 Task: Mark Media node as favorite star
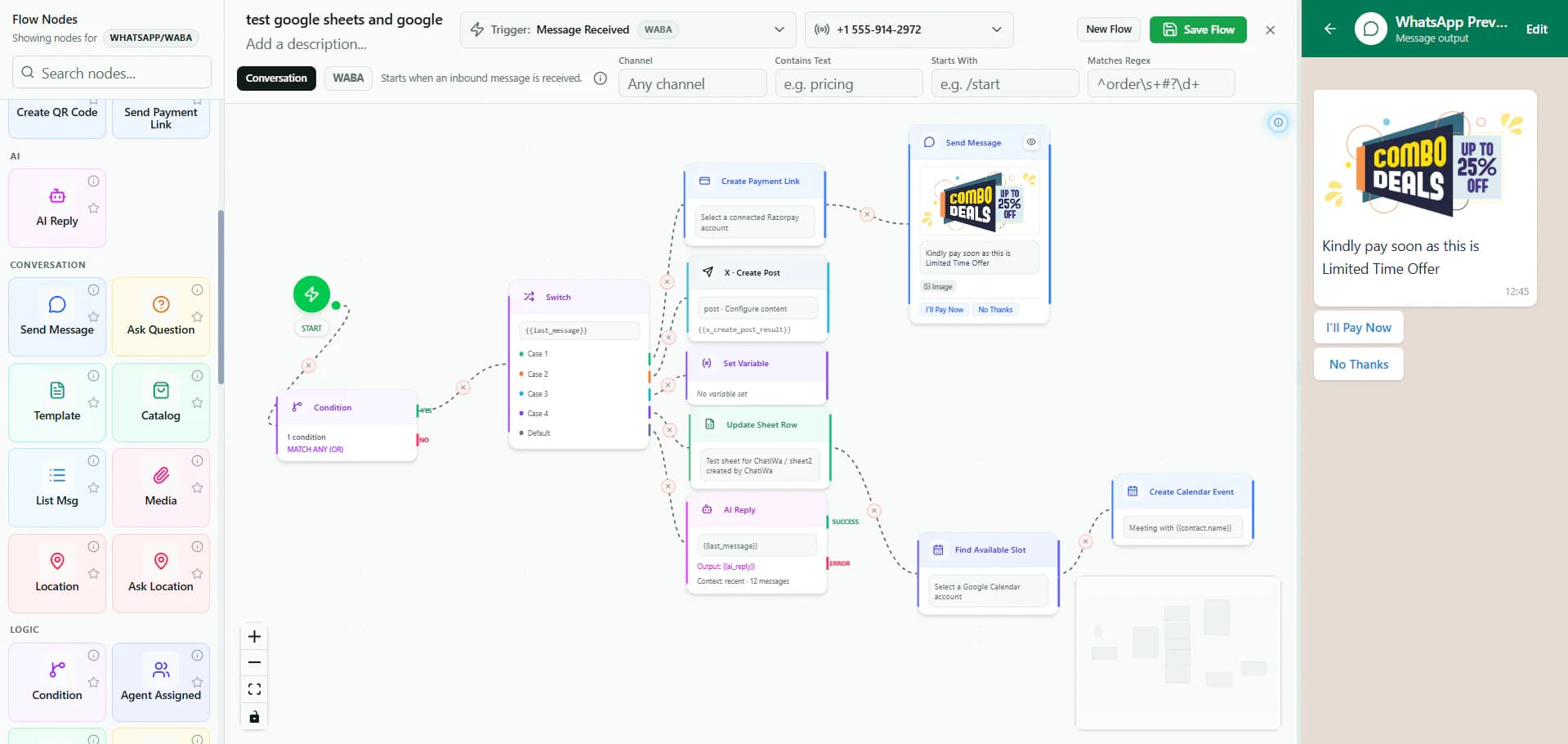click(x=197, y=487)
